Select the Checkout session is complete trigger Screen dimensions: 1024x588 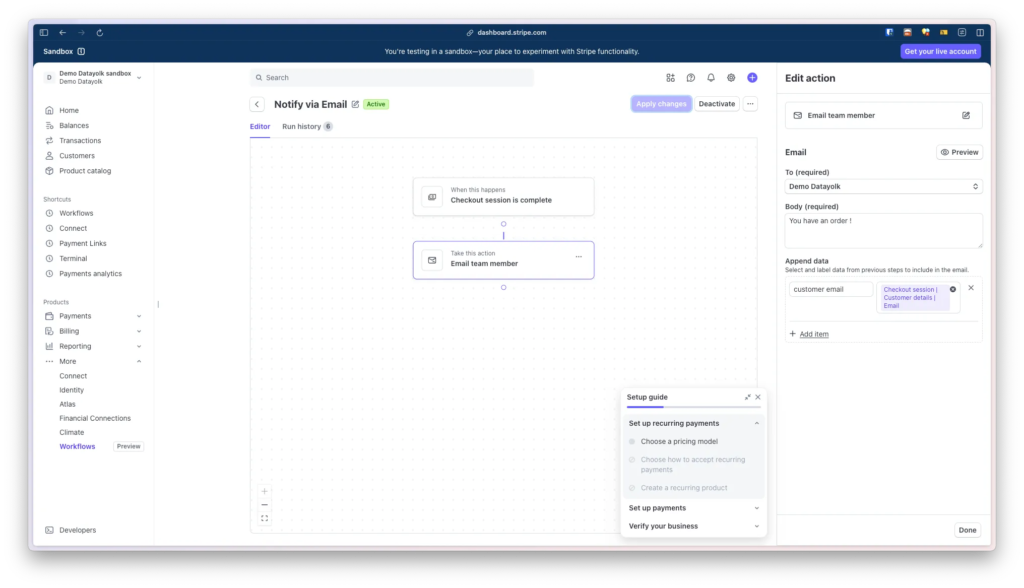504,197
